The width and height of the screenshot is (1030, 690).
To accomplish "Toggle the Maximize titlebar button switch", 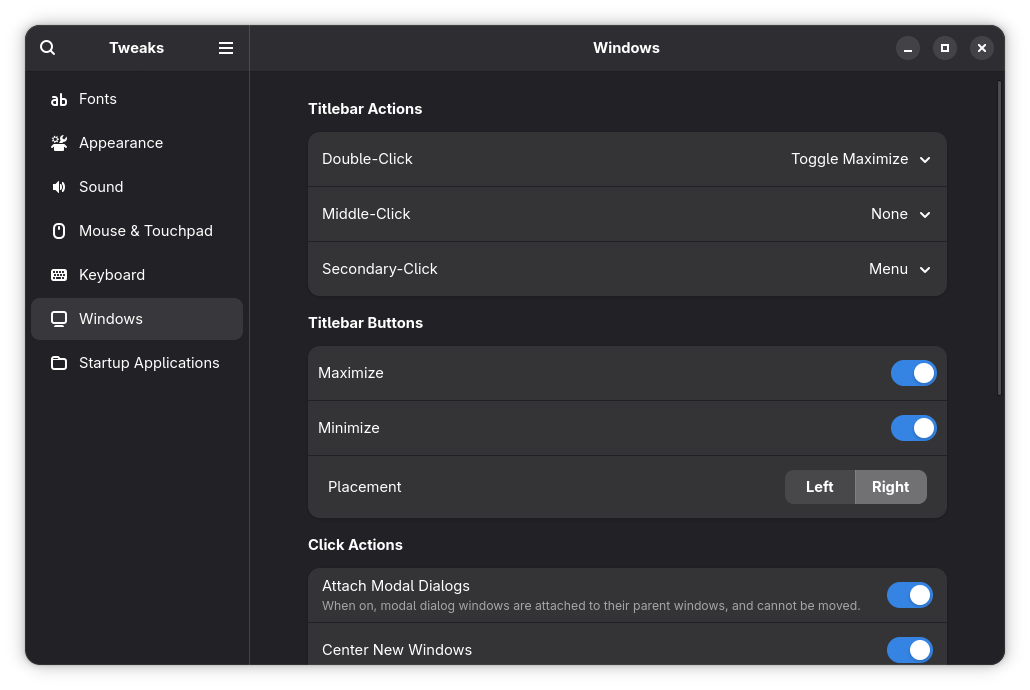I will point(914,373).
